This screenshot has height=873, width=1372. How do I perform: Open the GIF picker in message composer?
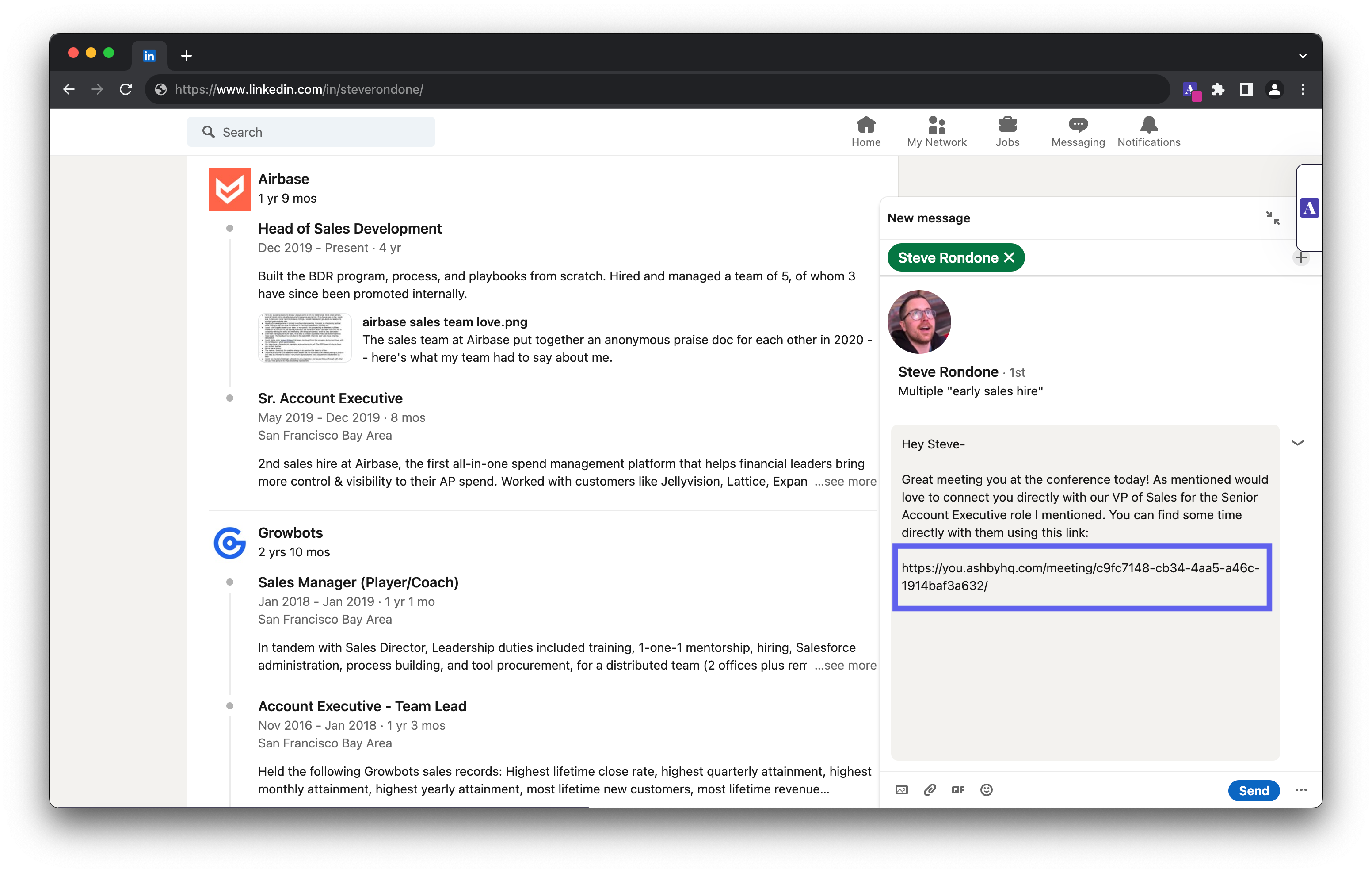tap(958, 790)
